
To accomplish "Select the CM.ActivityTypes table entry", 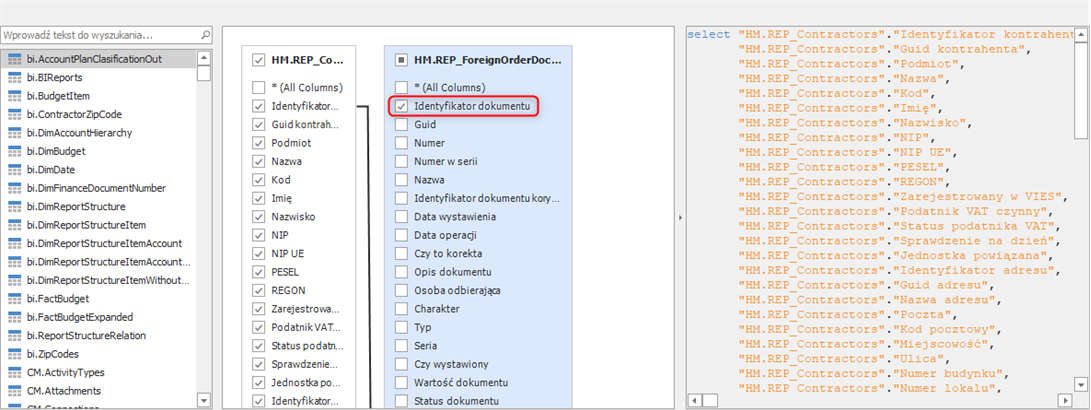I will [x=70, y=373].
